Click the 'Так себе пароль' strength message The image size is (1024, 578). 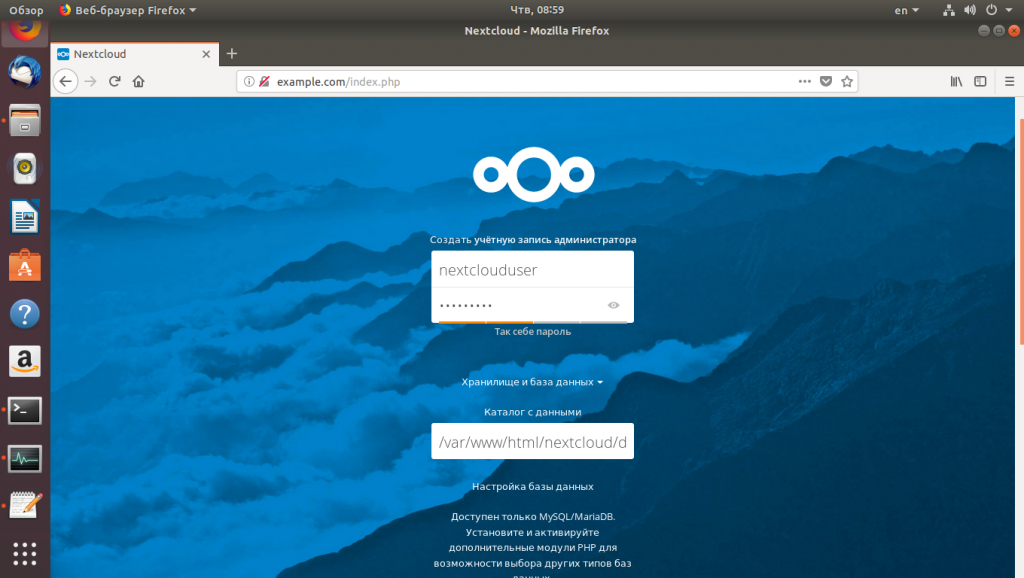[x=532, y=332]
